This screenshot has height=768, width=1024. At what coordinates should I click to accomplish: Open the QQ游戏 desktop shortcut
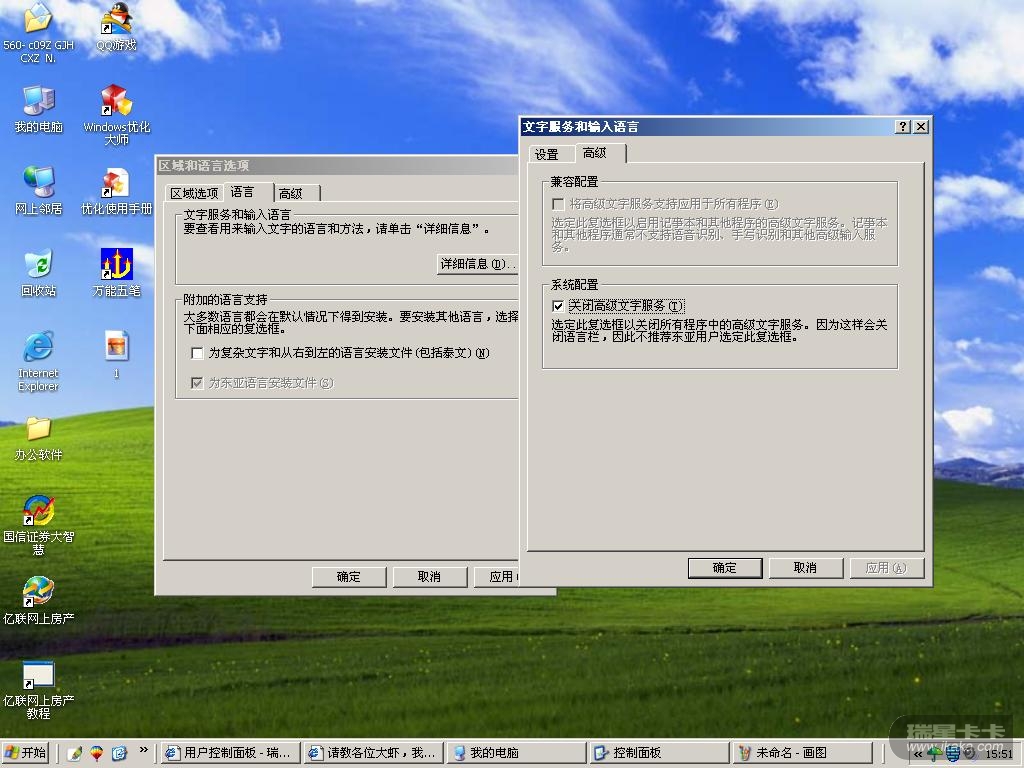(116, 22)
